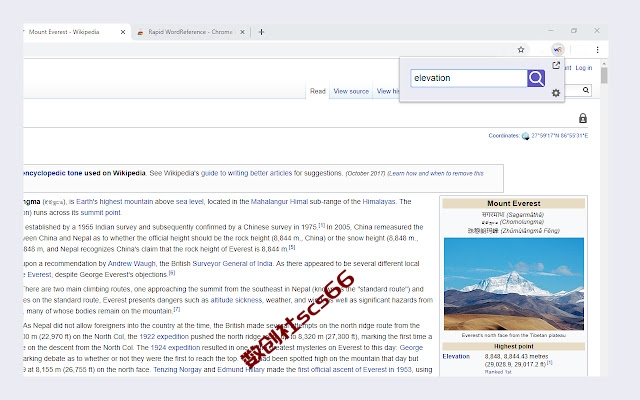The height and width of the screenshot is (400, 640).
Task: Open the popup settings gear
Action: [556, 93]
